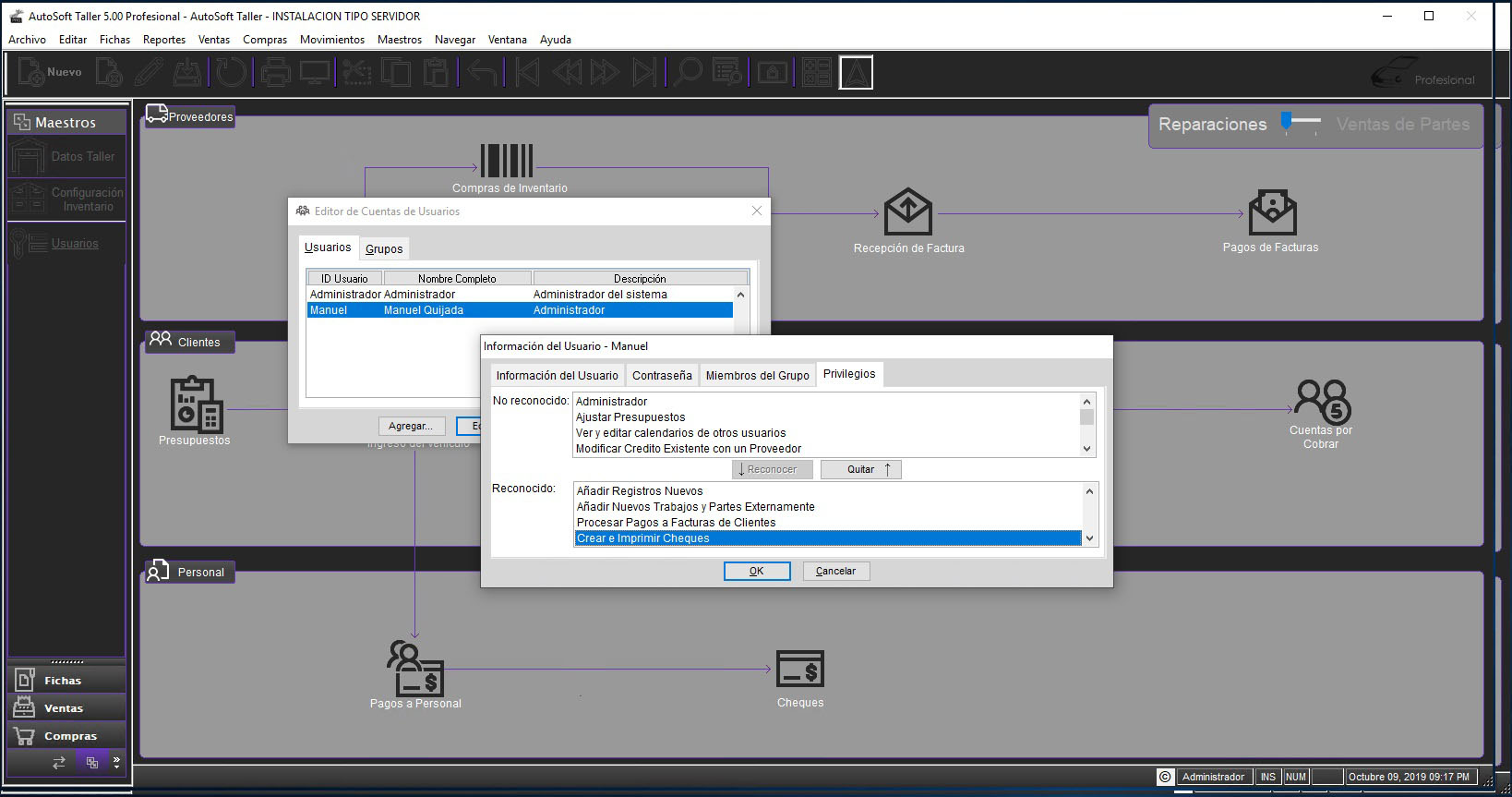Screen dimensions: 1512x797
Task: Open the Reportes menu
Action: (164, 40)
